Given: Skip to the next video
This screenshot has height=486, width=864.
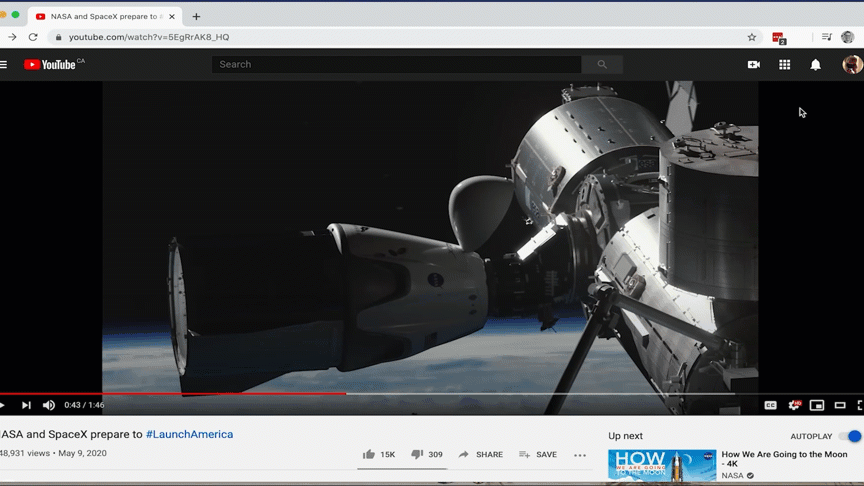Looking at the screenshot, I should 26,405.
